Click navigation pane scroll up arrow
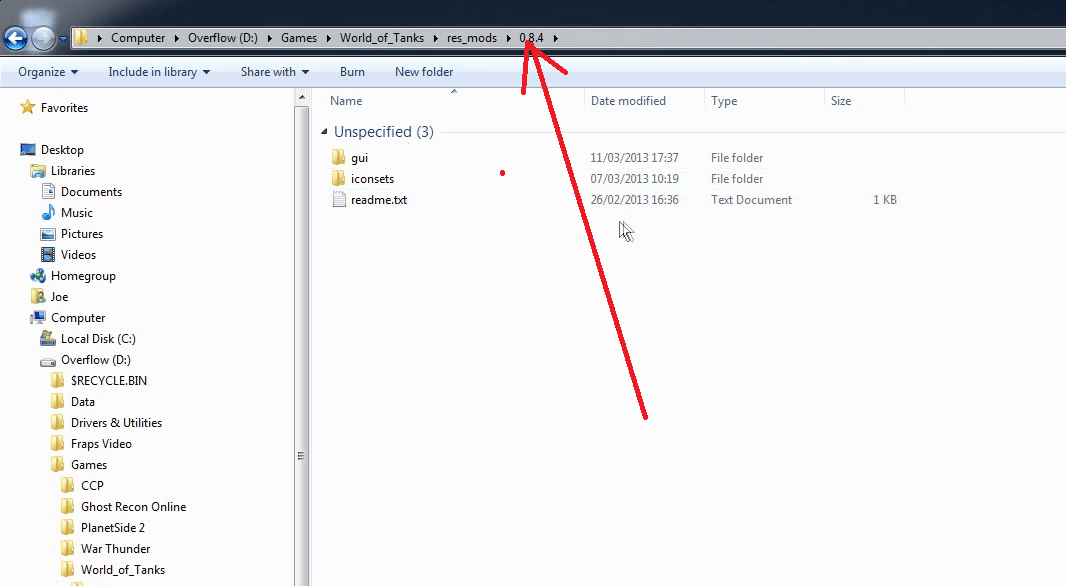The width and height of the screenshot is (1066, 586). pyautogui.click(x=302, y=98)
